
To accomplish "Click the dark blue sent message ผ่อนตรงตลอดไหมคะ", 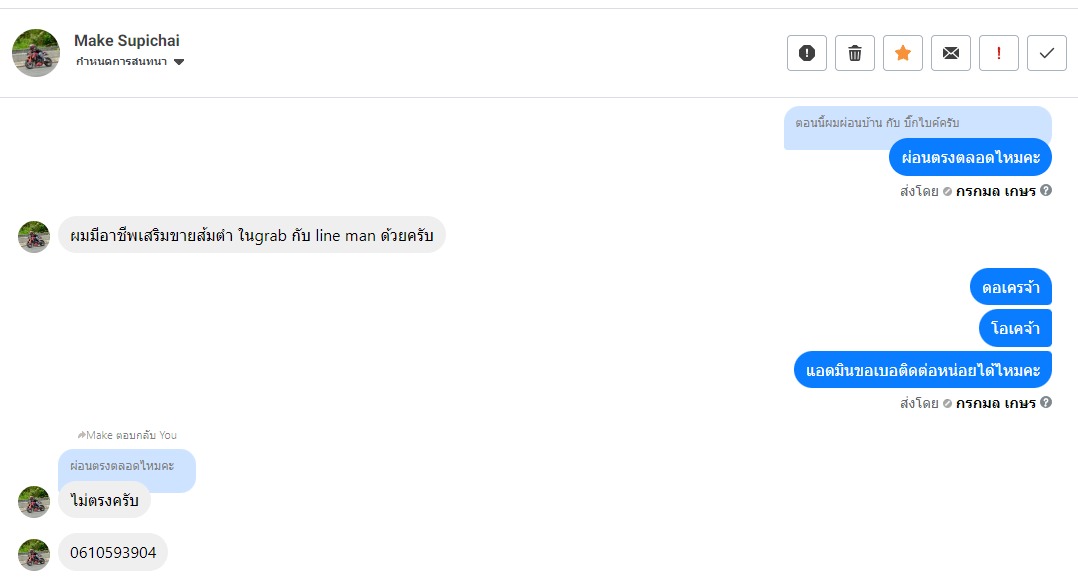I will [970, 157].
